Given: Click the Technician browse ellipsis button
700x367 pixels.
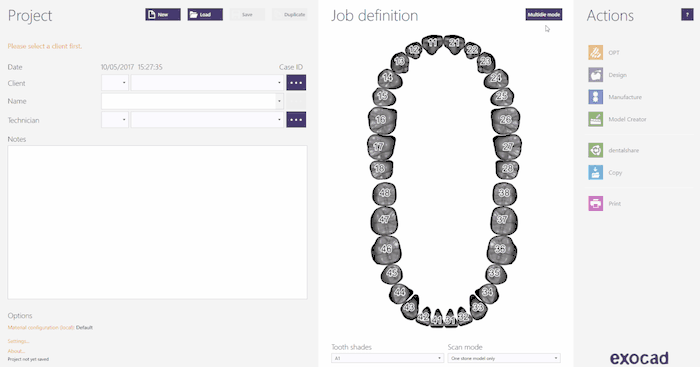Looking at the screenshot, I should [296, 120].
